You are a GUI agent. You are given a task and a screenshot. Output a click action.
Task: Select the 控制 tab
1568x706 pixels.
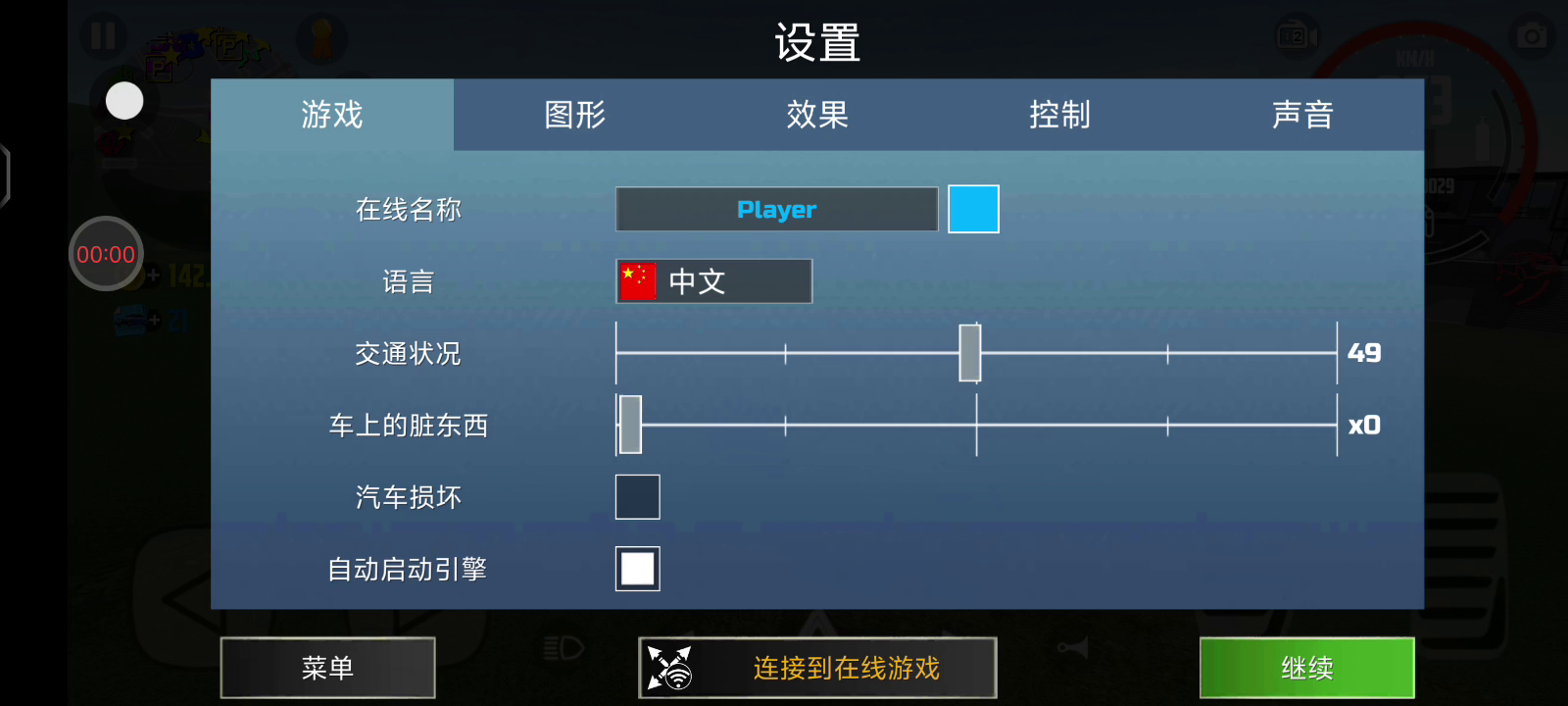pos(1059,115)
